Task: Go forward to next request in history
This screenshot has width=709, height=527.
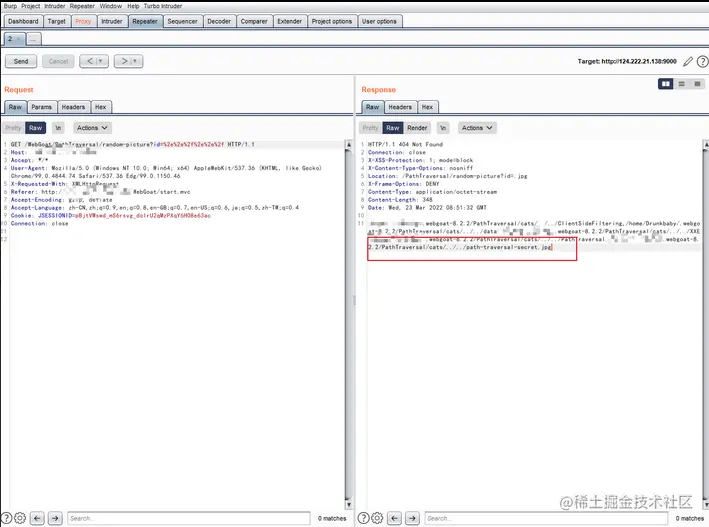Action: click(x=128, y=61)
